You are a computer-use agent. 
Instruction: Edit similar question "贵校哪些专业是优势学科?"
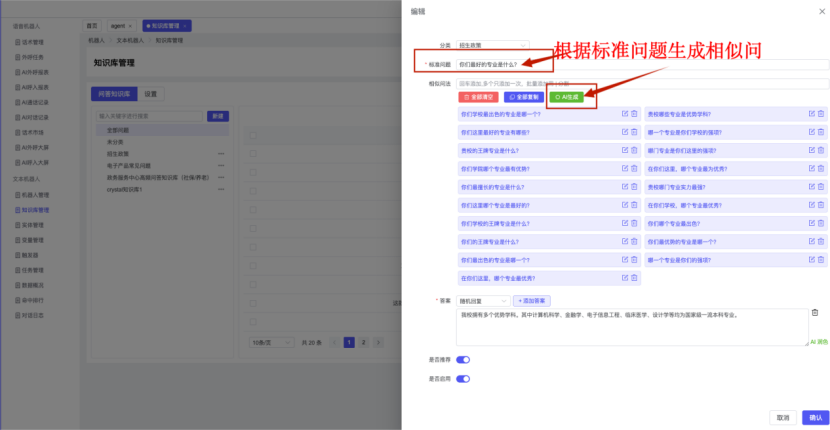pos(811,114)
